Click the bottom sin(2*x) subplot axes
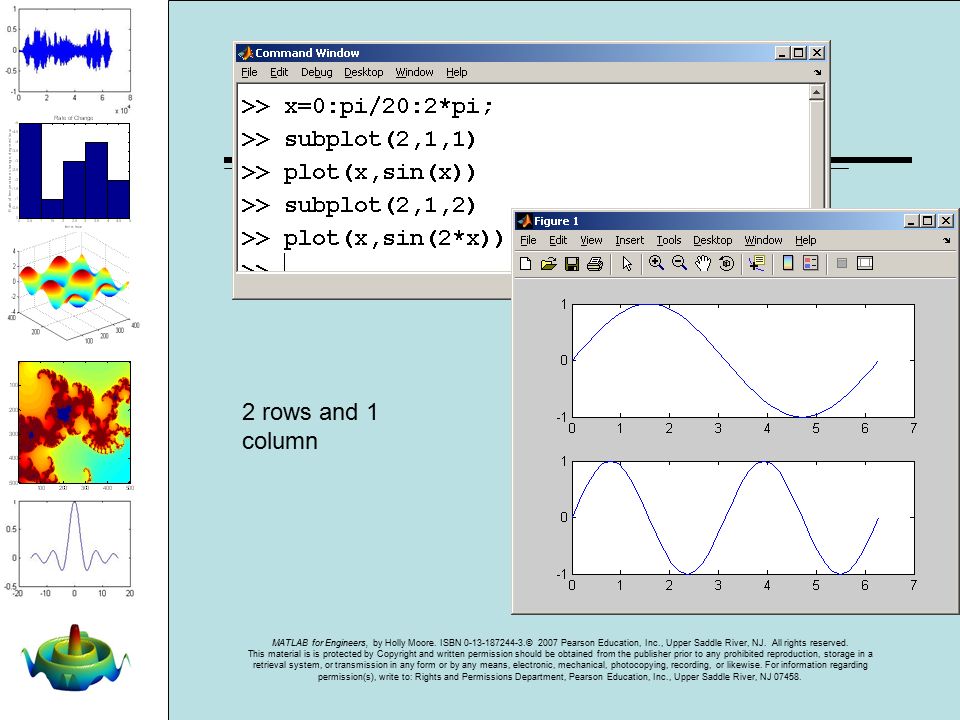The width and height of the screenshot is (960, 720). pyautogui.click(x=743, y=517)
